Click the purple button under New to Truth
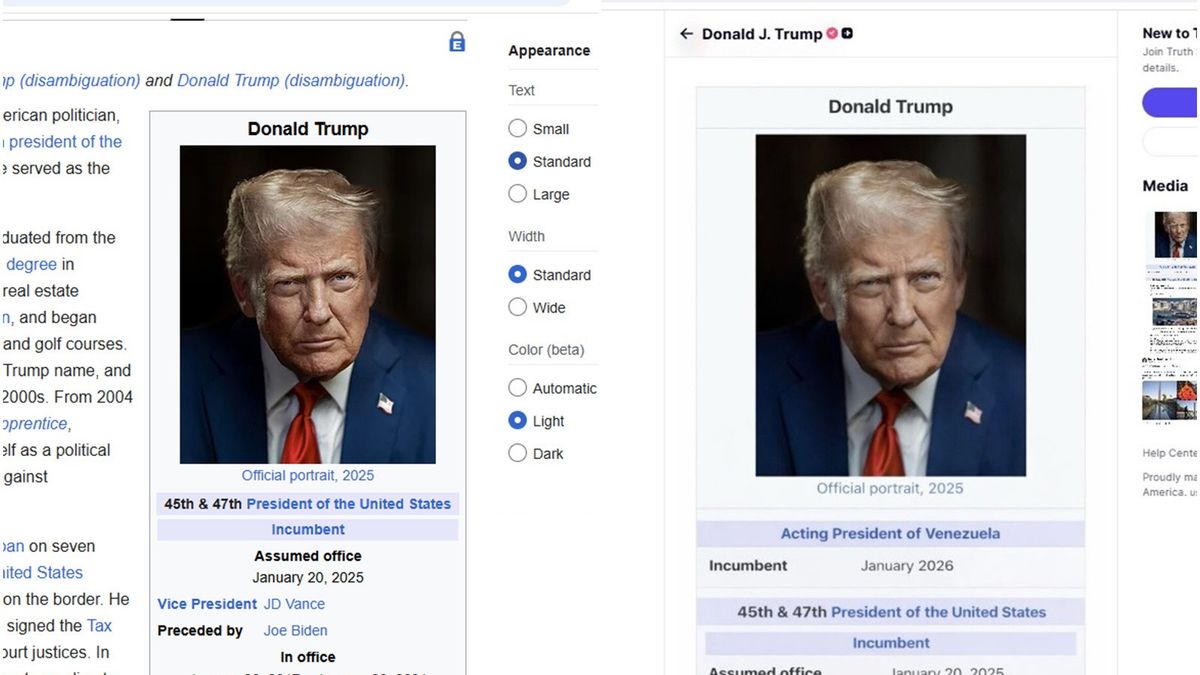 [1170, 102]
